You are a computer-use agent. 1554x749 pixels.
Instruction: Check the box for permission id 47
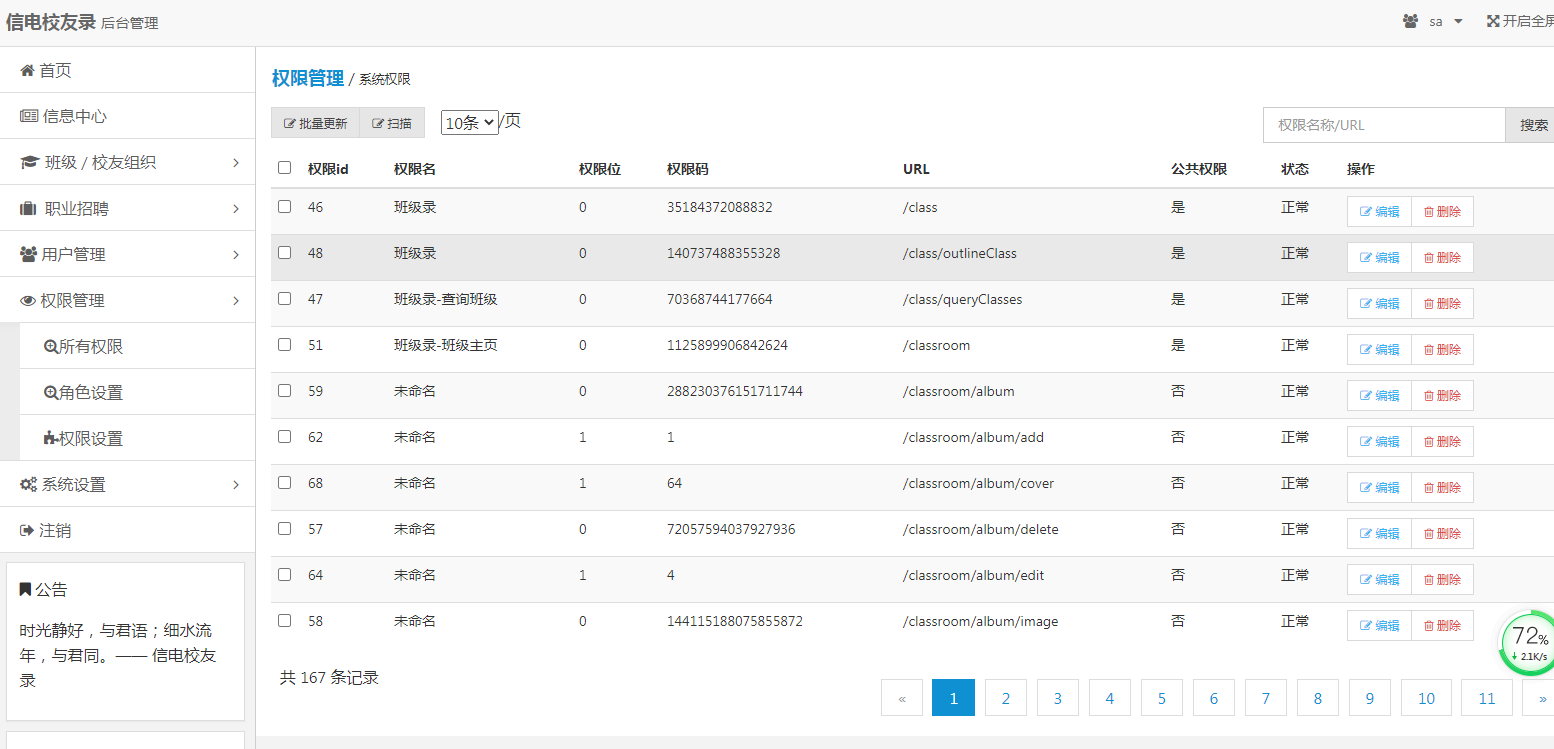(285, 299)
